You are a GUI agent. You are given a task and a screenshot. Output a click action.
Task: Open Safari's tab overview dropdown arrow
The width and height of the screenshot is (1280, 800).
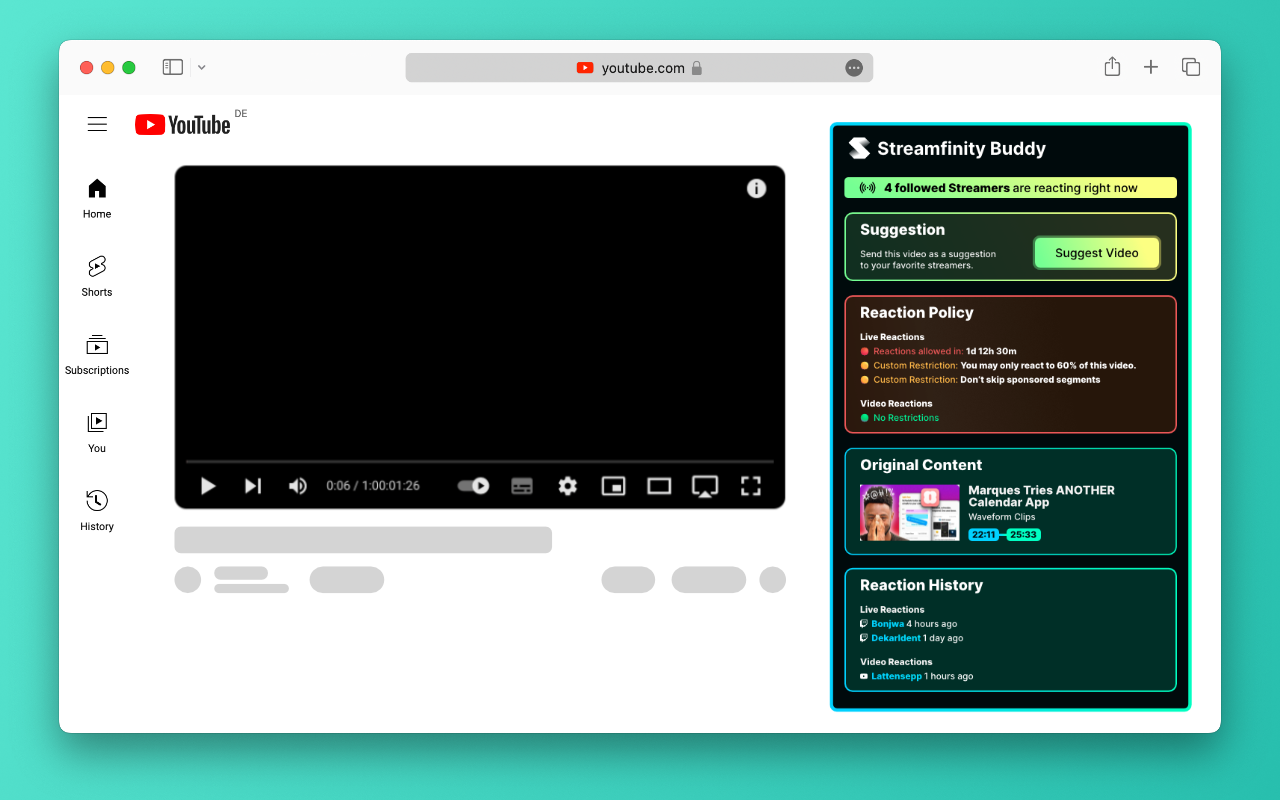point(201,67)
